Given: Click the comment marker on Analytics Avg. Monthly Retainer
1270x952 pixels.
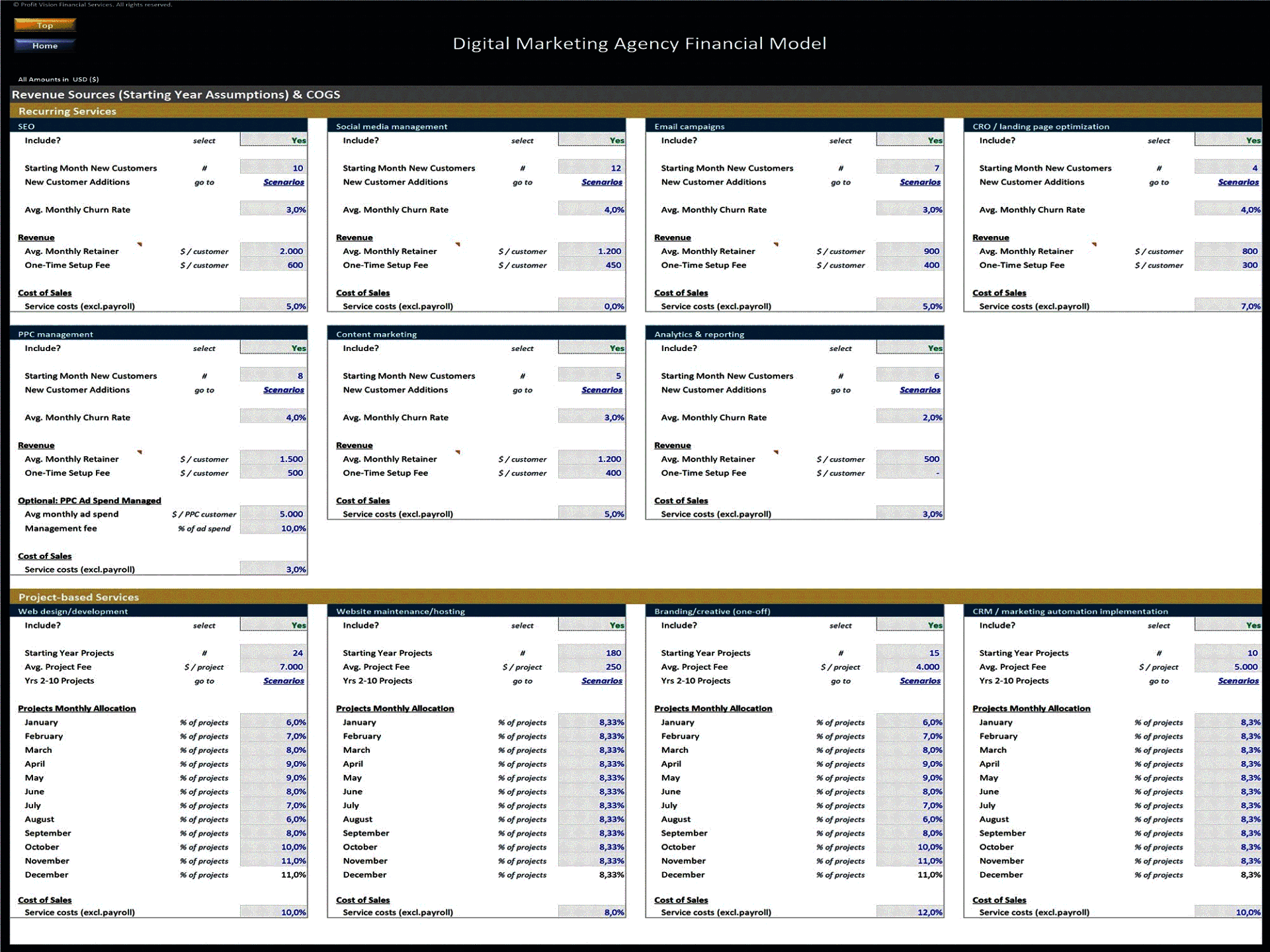Looking at the screenshot, I should pos(776,451).
